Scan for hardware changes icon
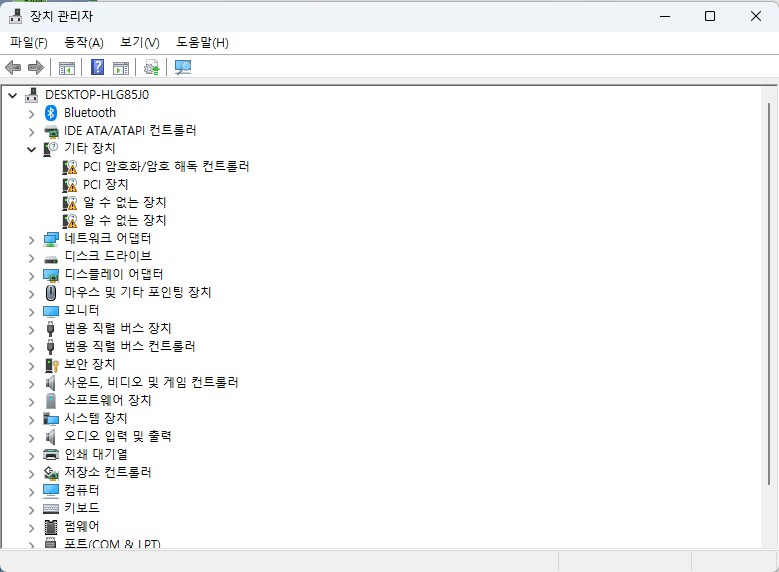The height and width of the screenshot is (572, 779). 183,67
